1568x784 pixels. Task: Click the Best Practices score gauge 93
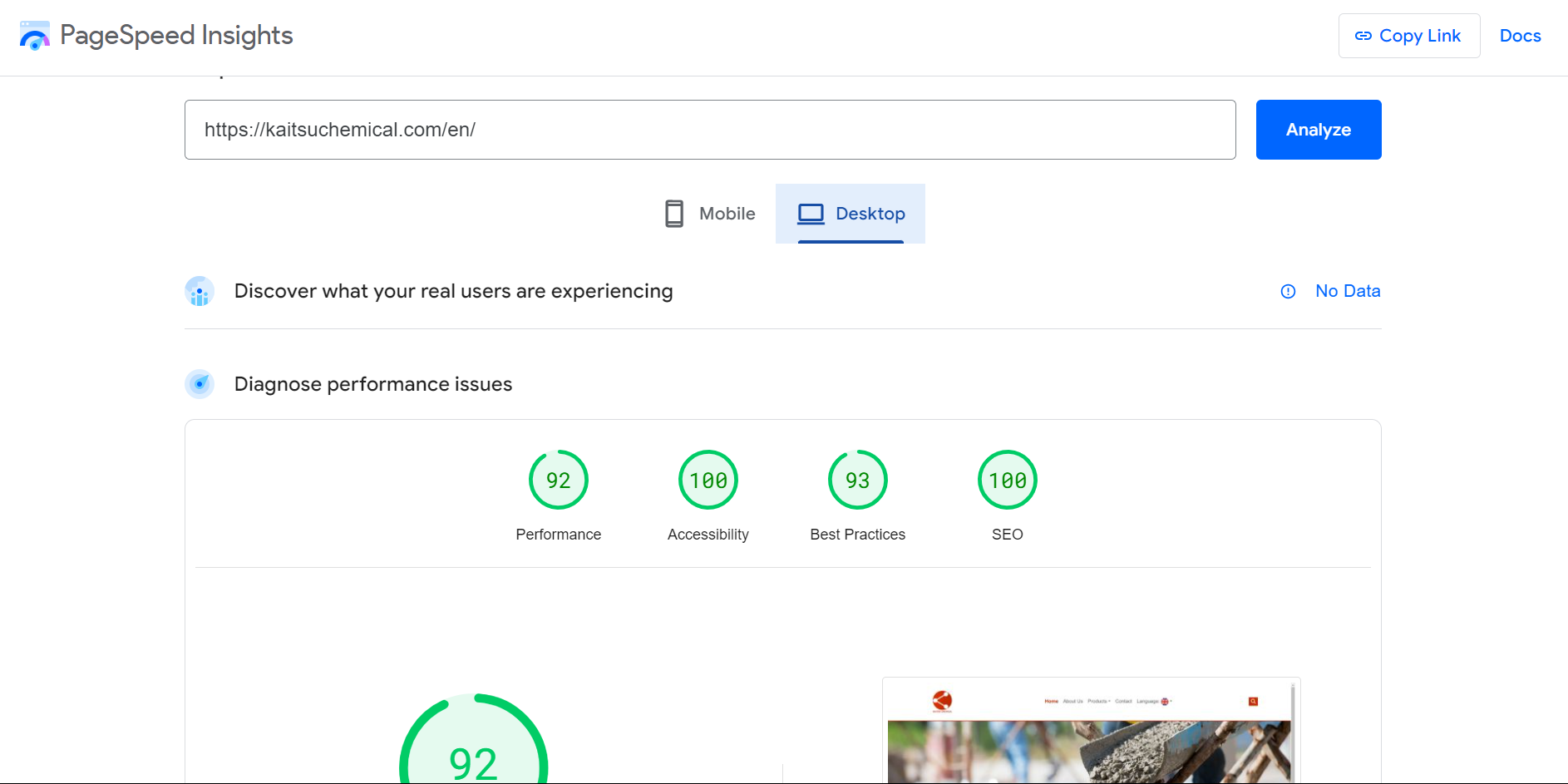tap(858, 480)
